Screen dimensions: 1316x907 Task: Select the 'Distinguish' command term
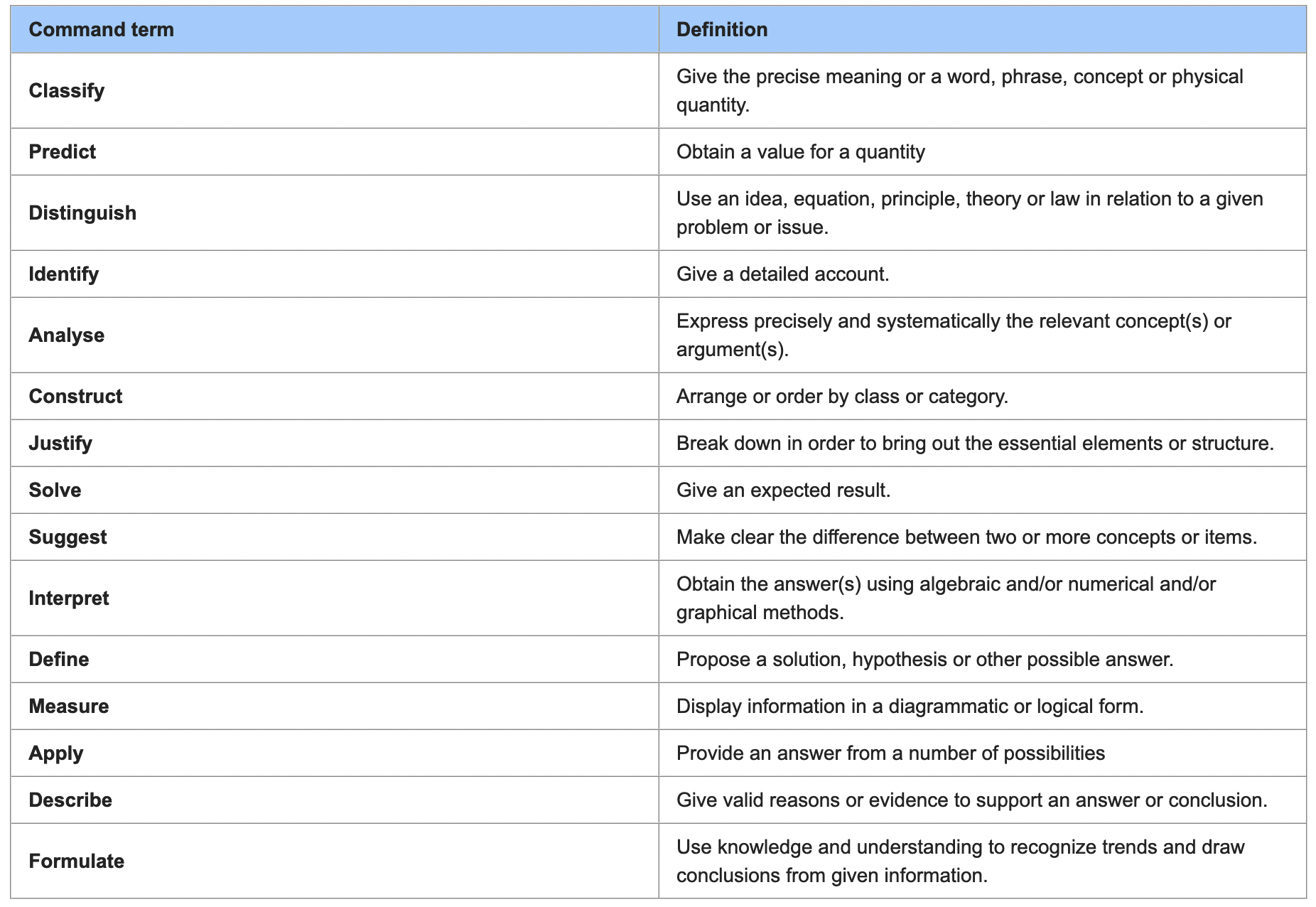coord(82,213)
